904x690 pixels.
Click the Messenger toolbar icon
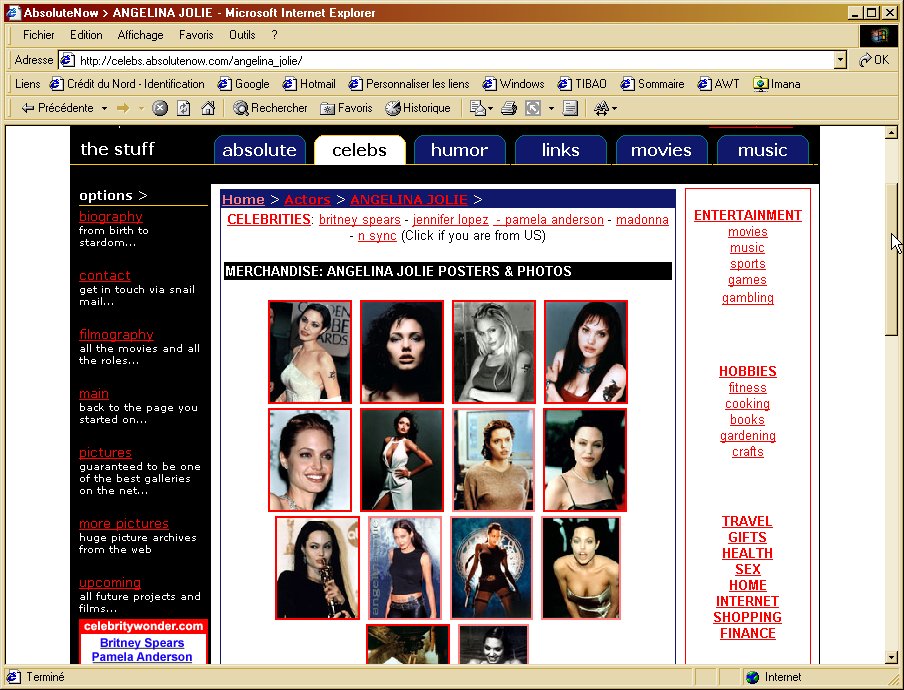pyautogui.click(x=601, y=108)
